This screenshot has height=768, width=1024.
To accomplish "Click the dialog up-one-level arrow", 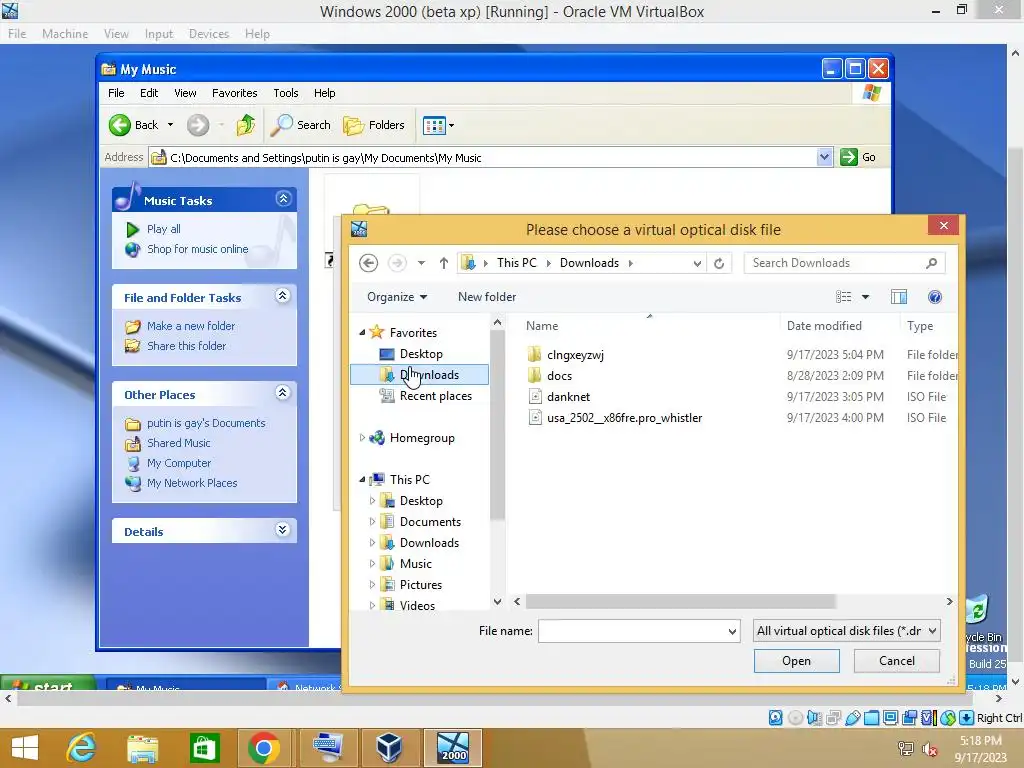I will tap(443, 263).
